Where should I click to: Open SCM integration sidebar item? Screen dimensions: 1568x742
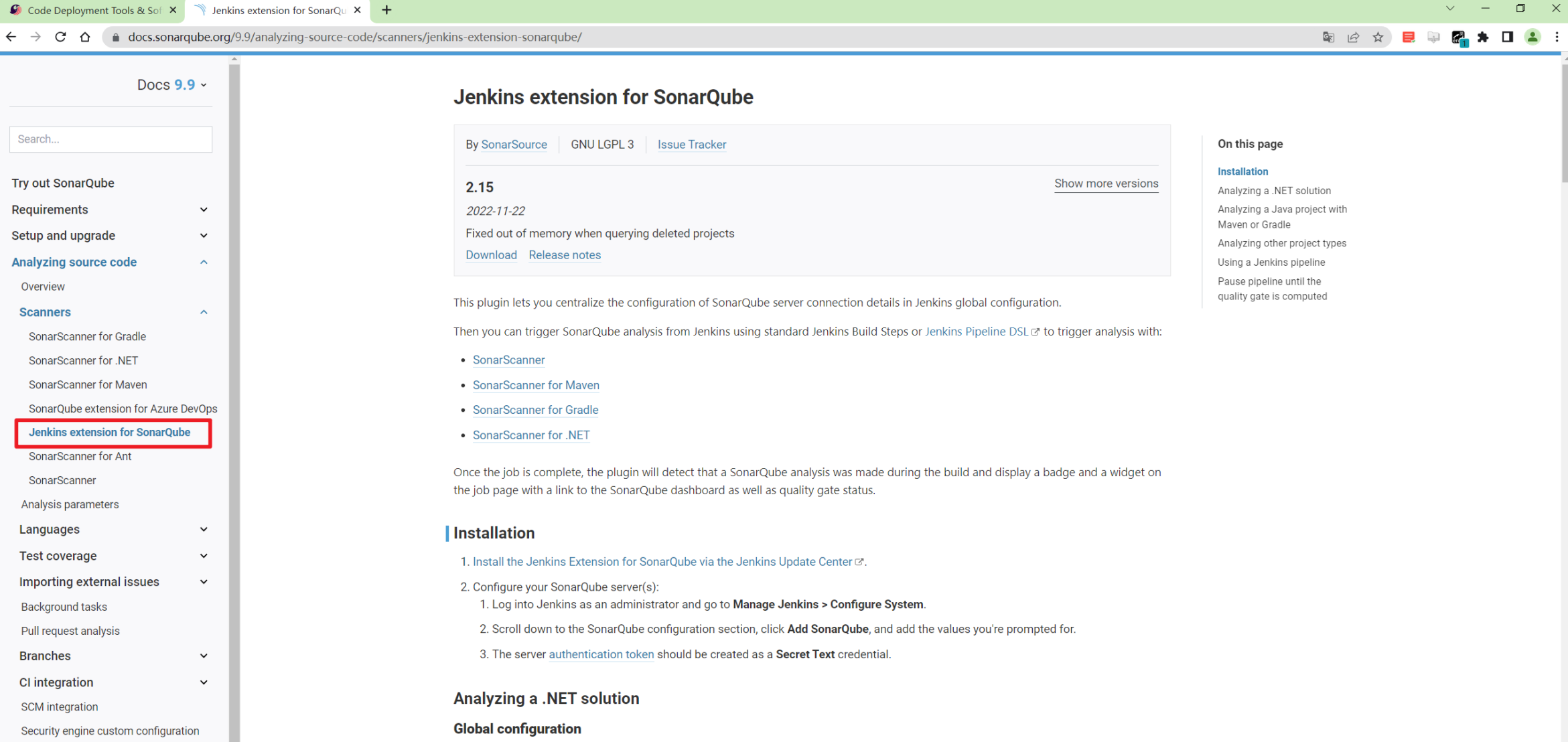(59, 707)
